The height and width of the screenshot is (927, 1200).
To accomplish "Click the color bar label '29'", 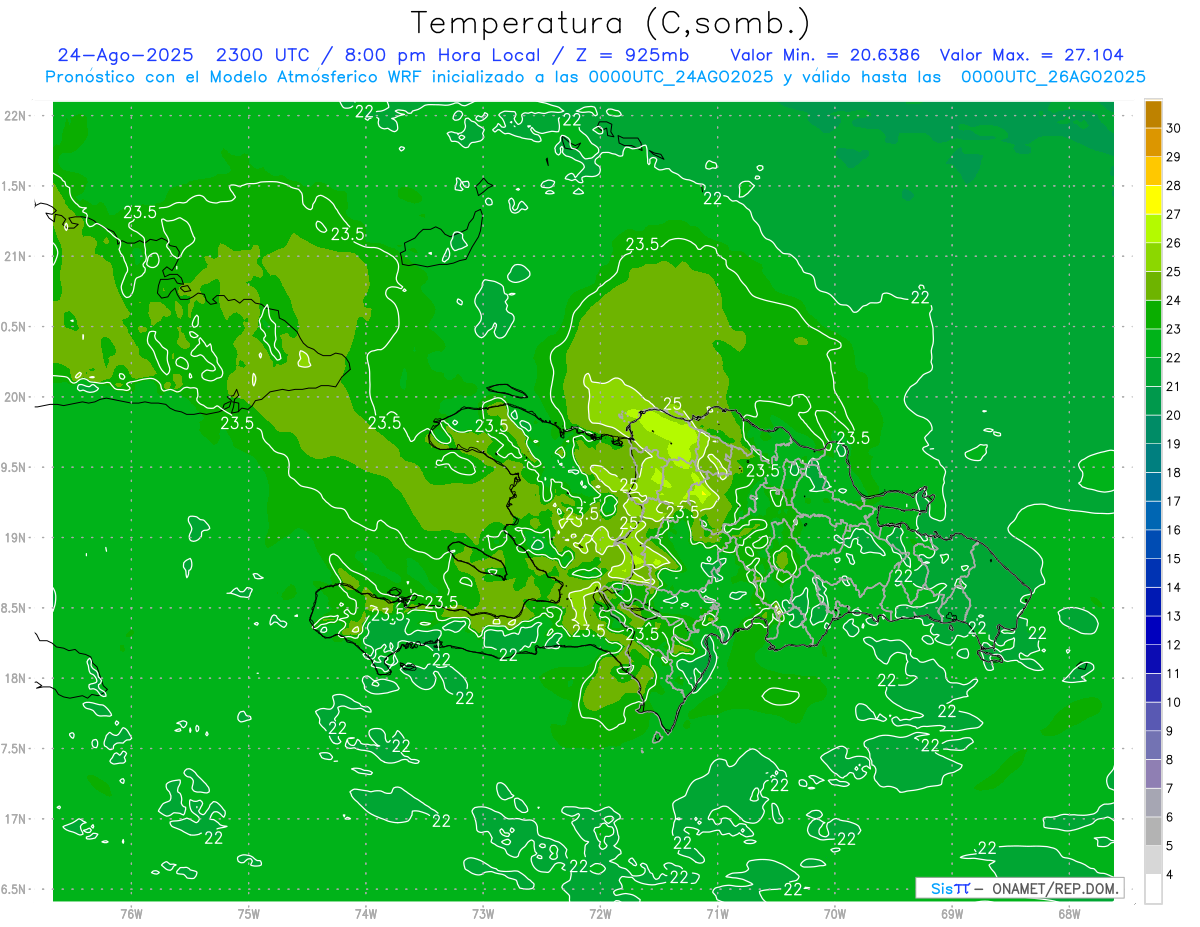I will tap(1174, 157).
